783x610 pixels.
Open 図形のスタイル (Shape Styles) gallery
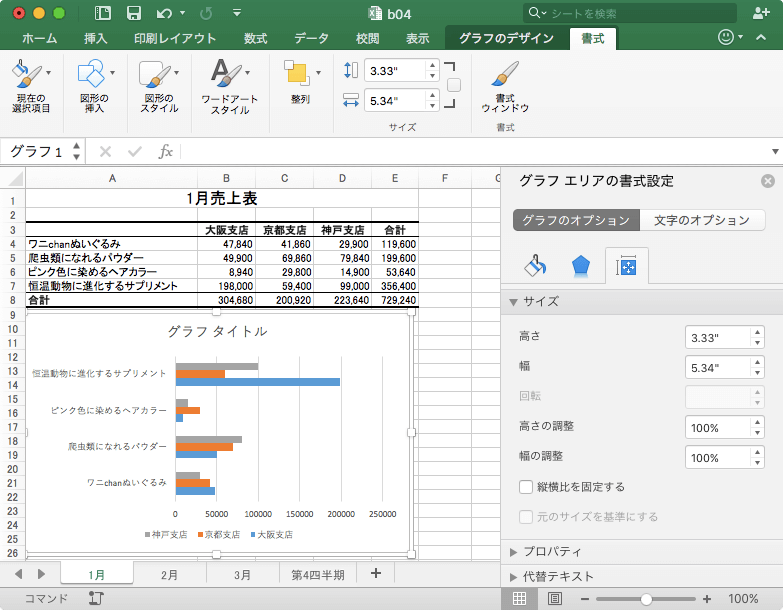pos(159,86)
